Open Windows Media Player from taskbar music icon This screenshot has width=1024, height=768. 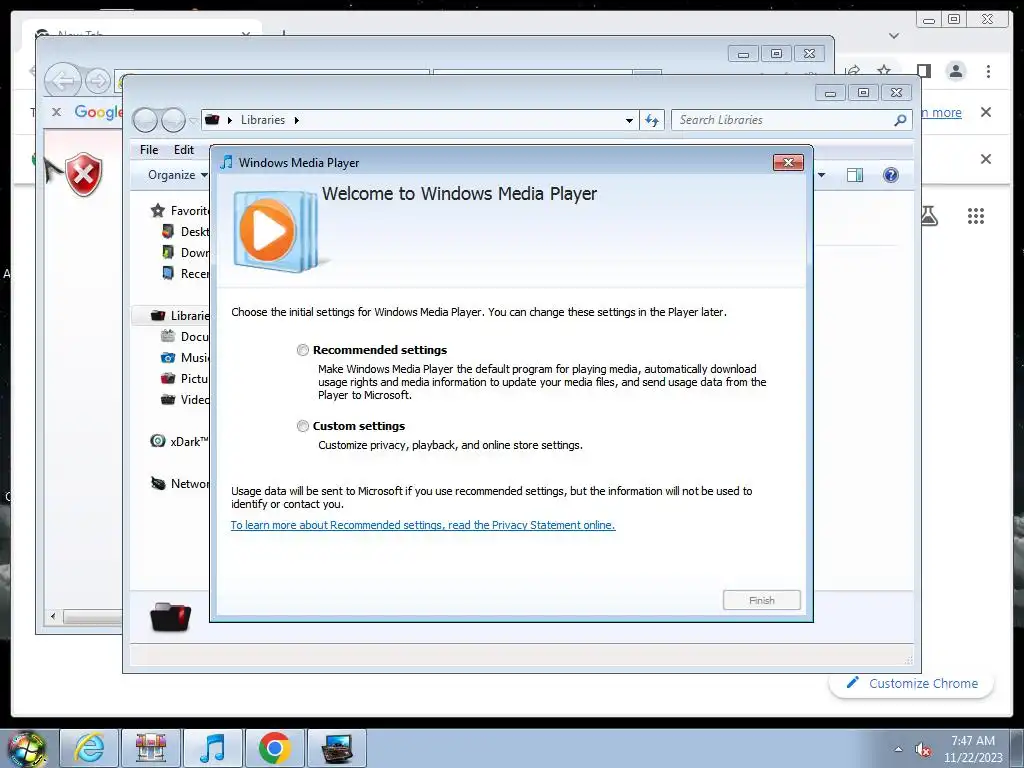pyautogui.click(x=213, y=748)
